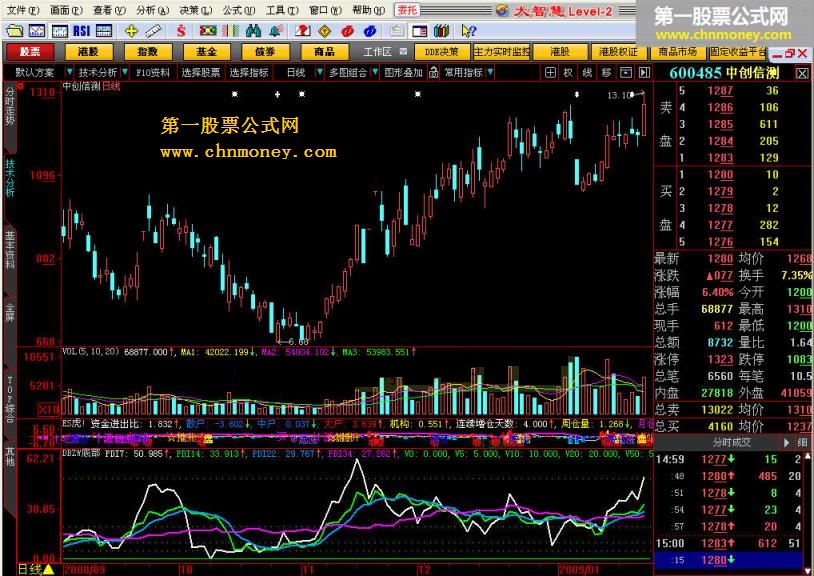The height and width of the screenshot is (576, 814).
Task: Open the 画面 menu
Action: point(66,10)
